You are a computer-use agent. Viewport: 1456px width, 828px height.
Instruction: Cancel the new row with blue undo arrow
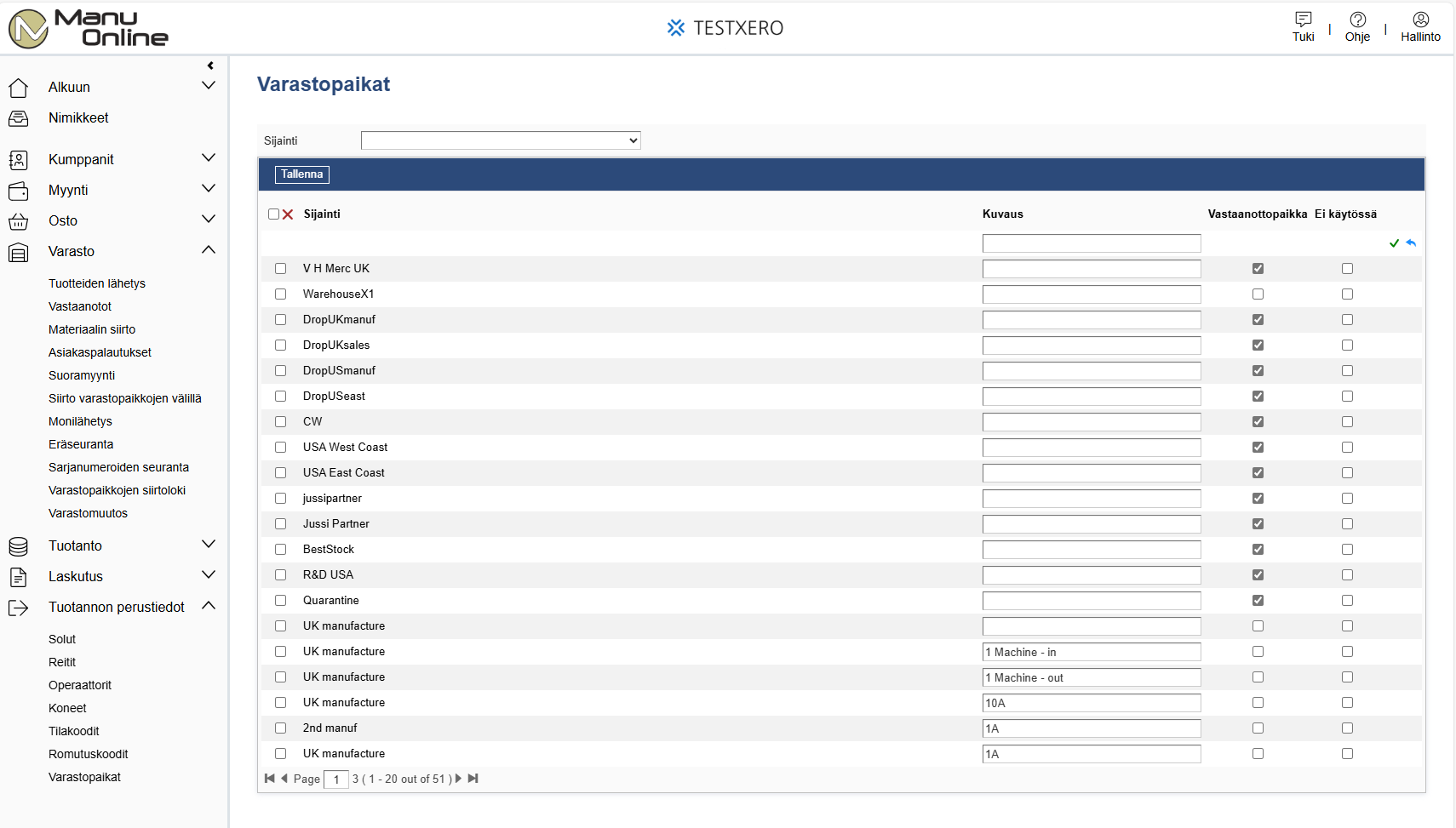[x=1411, y=243]
